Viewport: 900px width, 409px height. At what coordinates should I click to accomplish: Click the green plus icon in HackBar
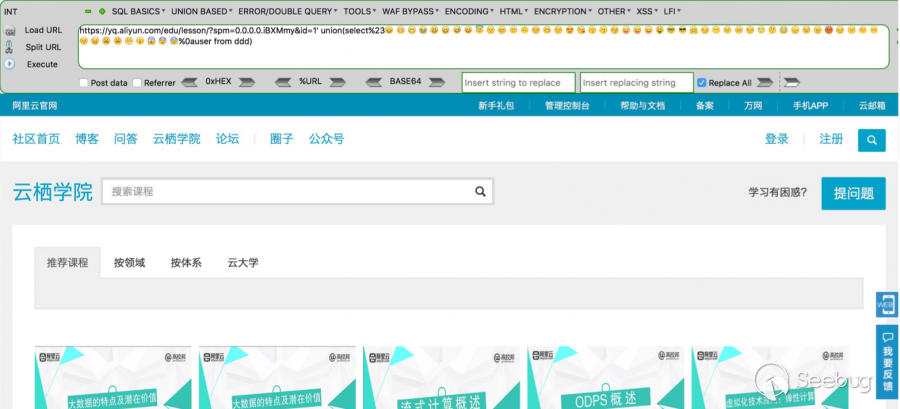tap(102, 11)
